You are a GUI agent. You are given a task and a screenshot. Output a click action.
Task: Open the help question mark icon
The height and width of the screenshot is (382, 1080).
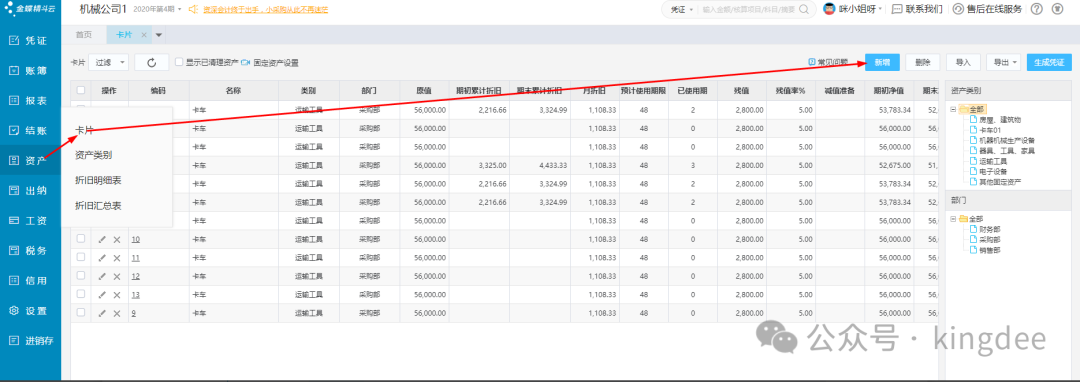(1037, 9)
